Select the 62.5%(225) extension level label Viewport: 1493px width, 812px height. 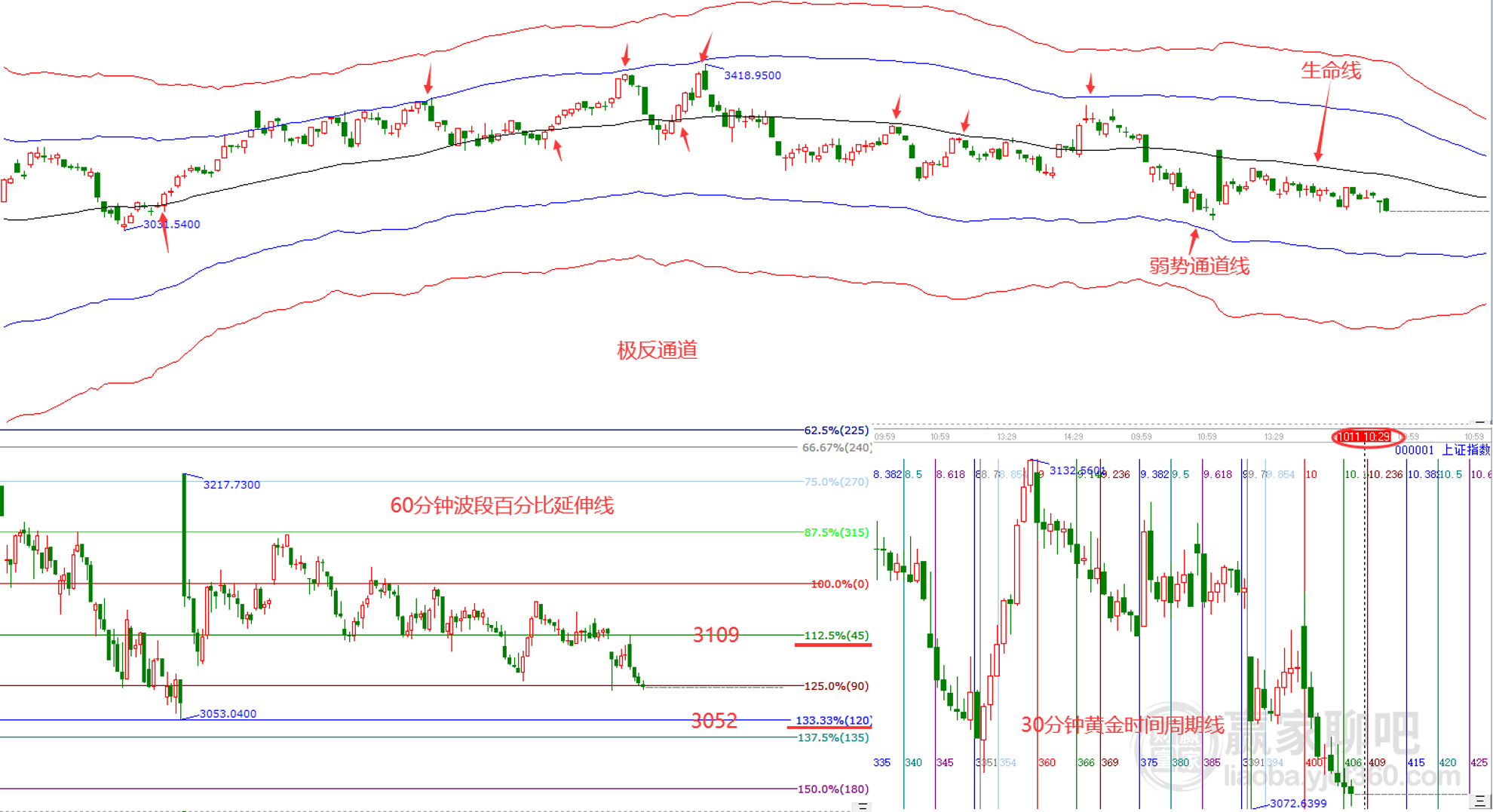coord(836,431)
